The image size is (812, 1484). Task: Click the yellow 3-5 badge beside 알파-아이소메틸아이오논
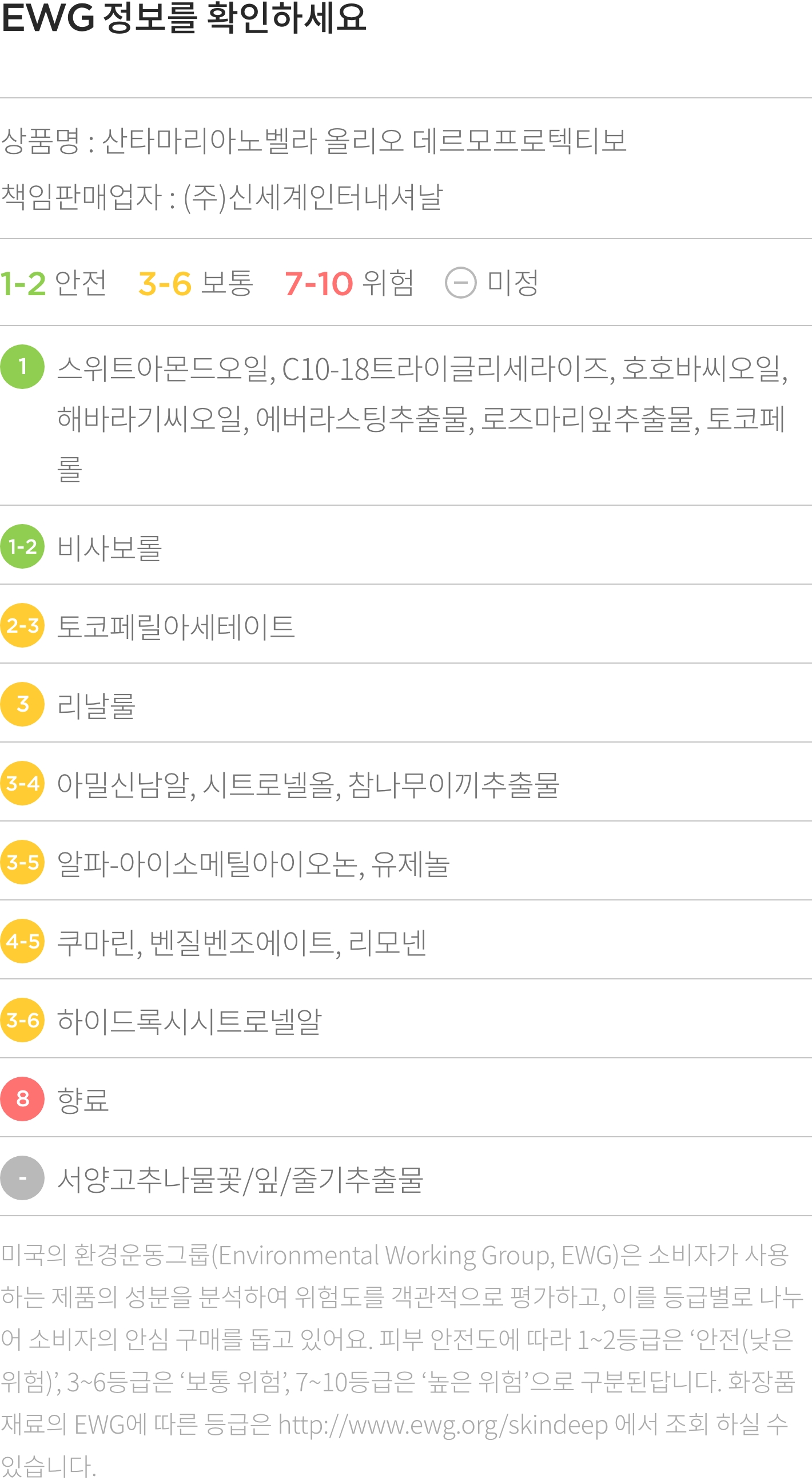[22, 862]
